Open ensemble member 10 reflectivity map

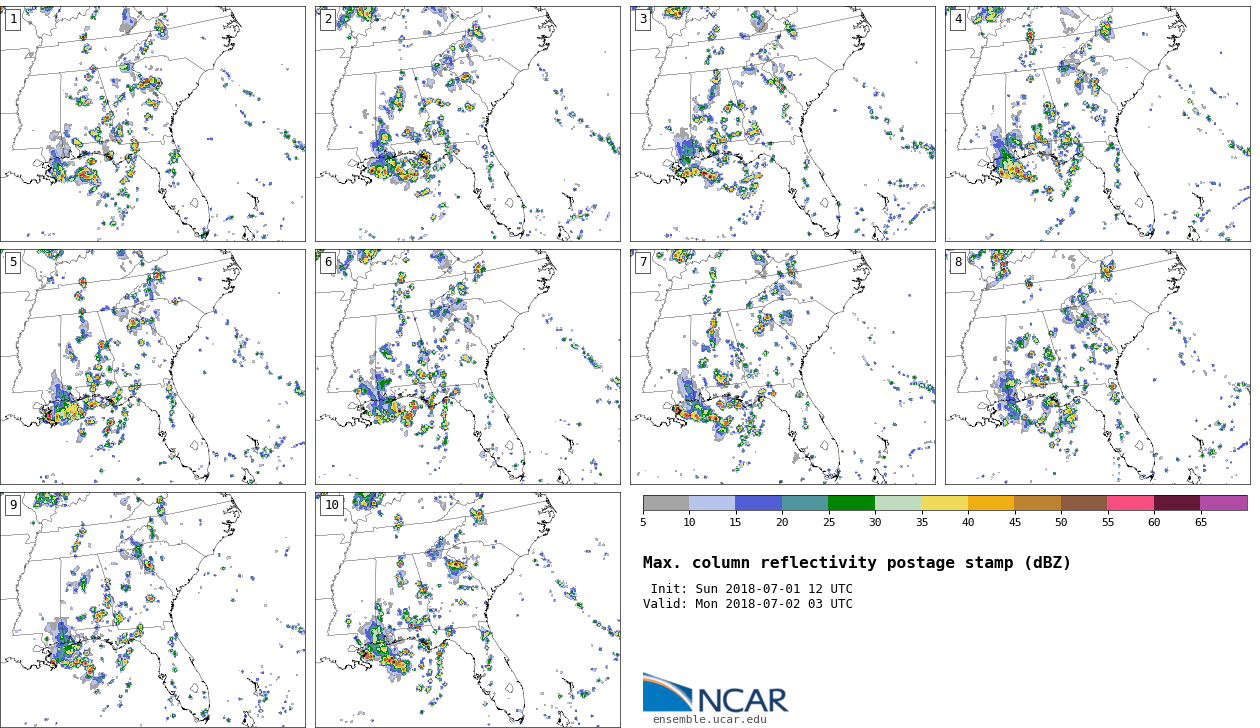click(x=467, y=610)
